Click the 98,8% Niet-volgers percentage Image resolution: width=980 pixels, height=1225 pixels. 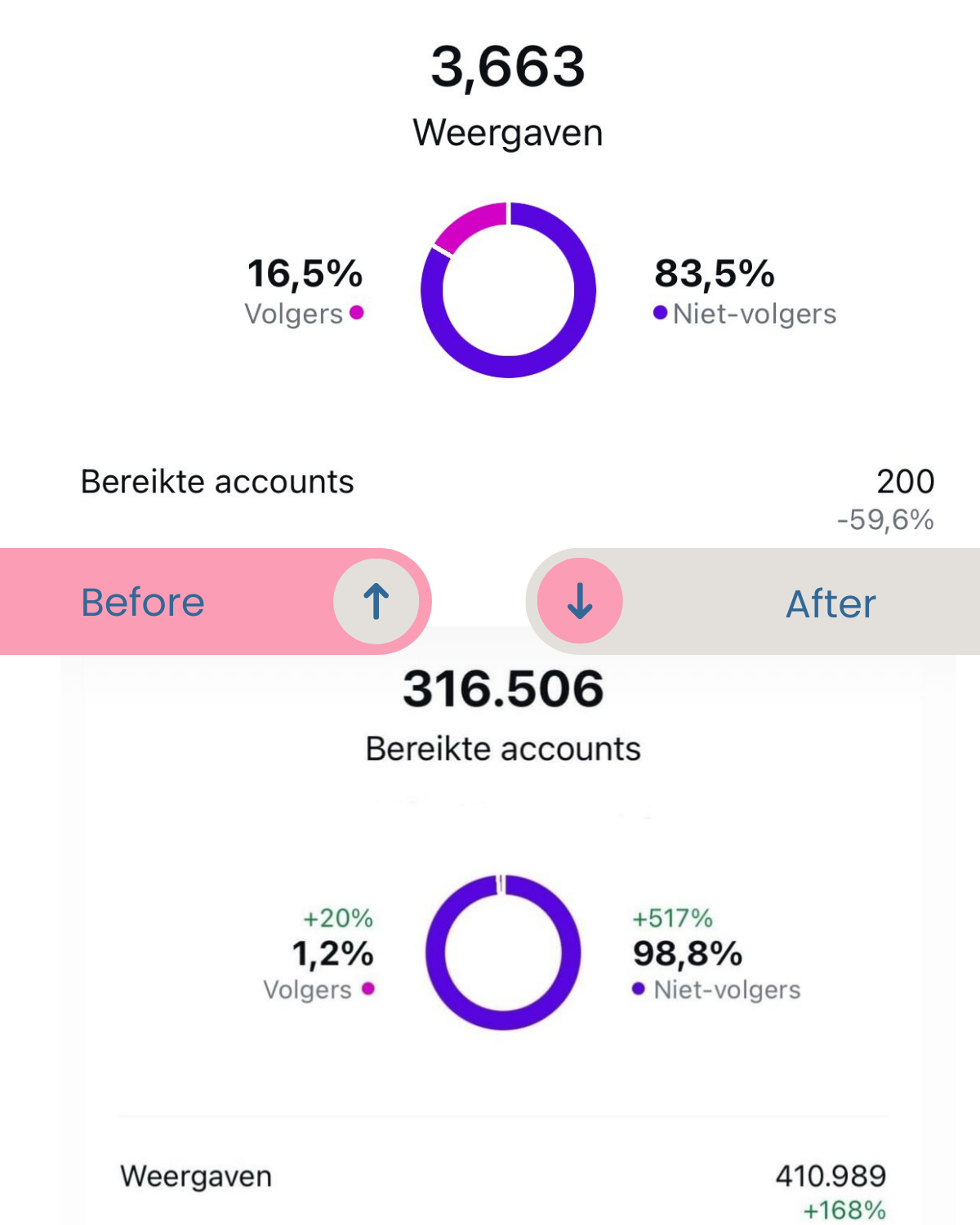click(688, 953)
